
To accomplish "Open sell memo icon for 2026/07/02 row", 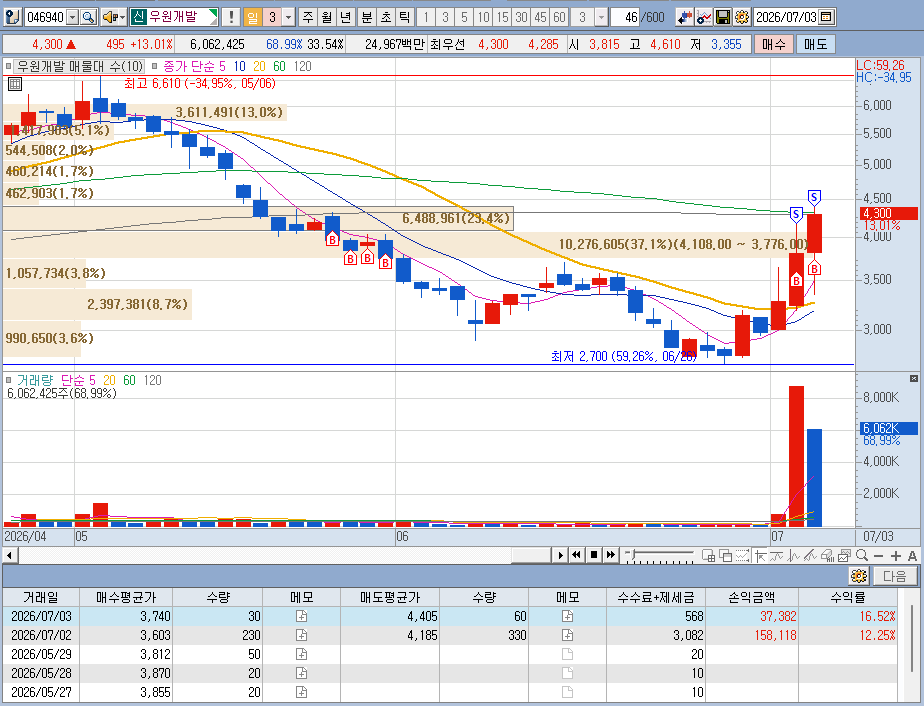I will pyautogui.click(x=567, y=635).
